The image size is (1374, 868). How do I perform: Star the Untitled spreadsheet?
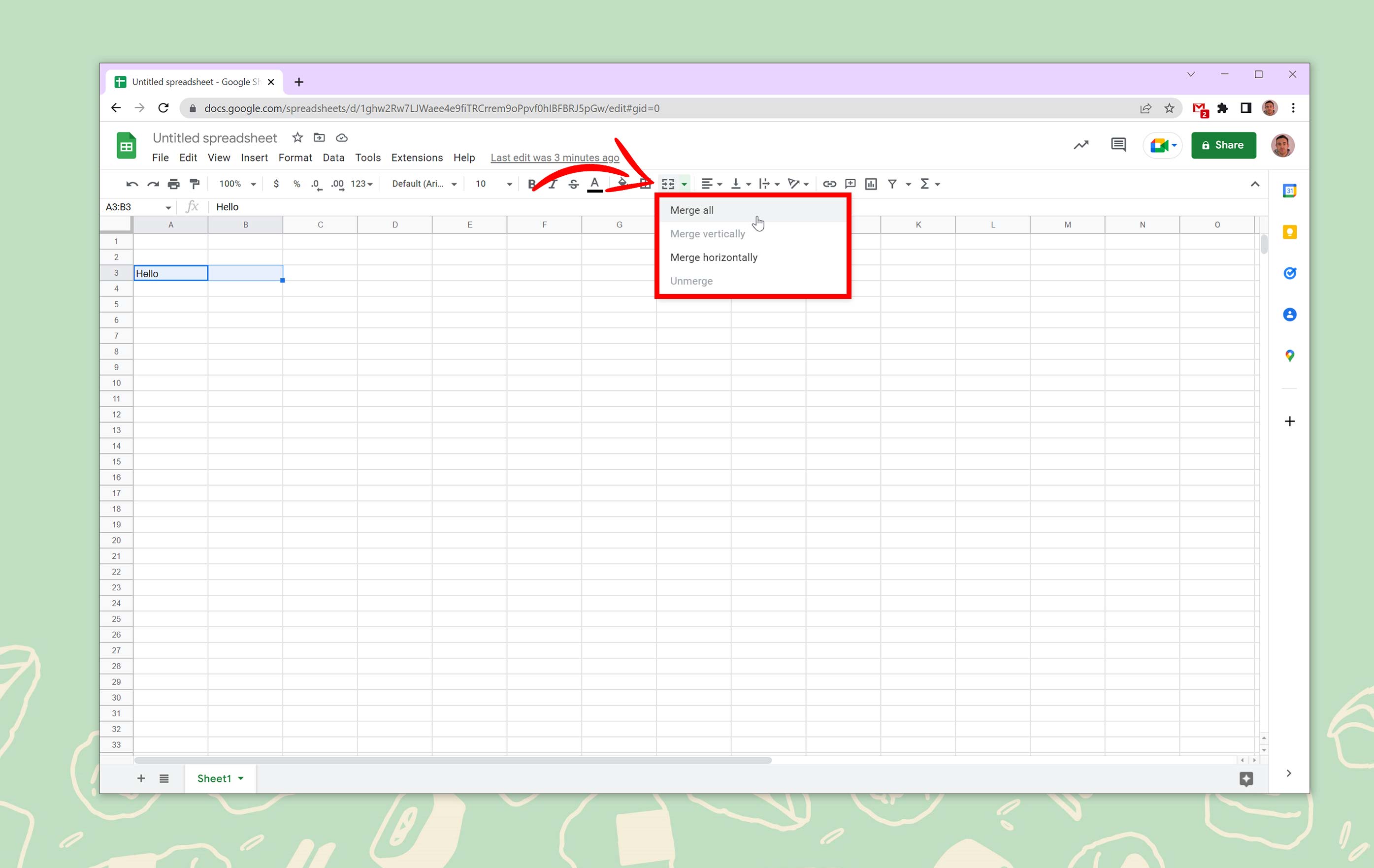pyautogui.click(x=297, y=137)
